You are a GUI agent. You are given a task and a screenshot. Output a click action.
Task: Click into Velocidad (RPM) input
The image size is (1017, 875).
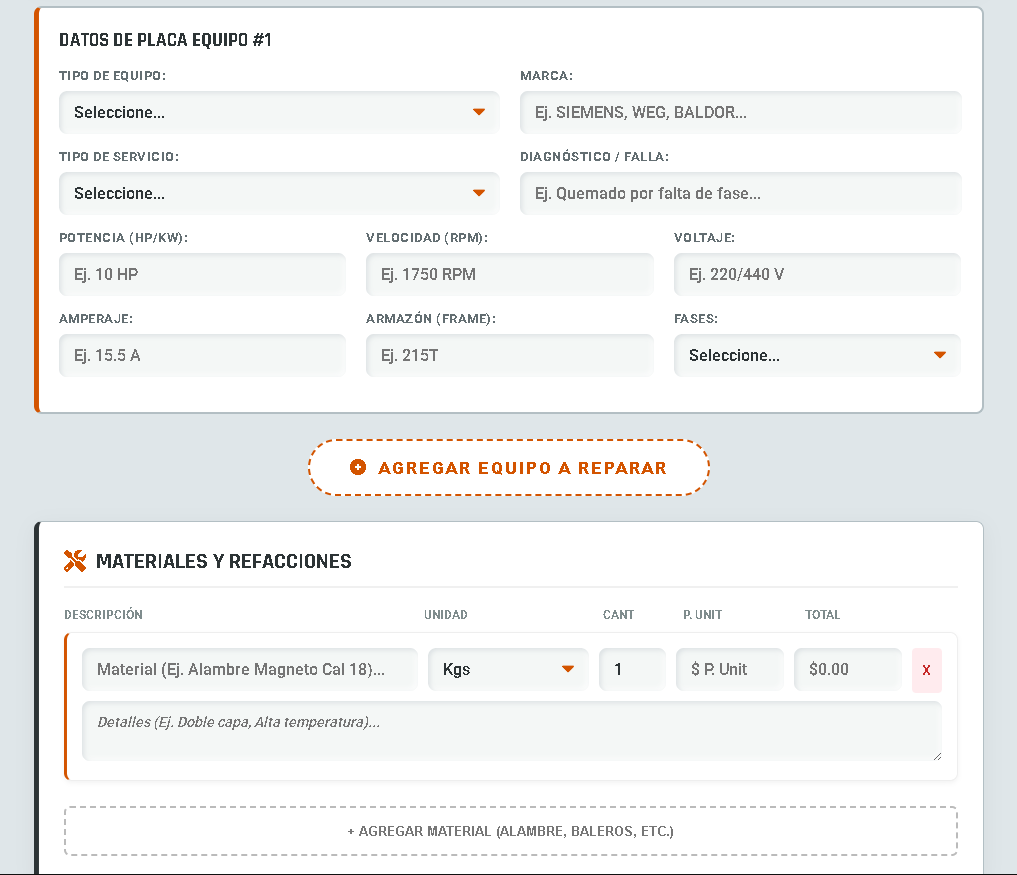tap(509, 275)
